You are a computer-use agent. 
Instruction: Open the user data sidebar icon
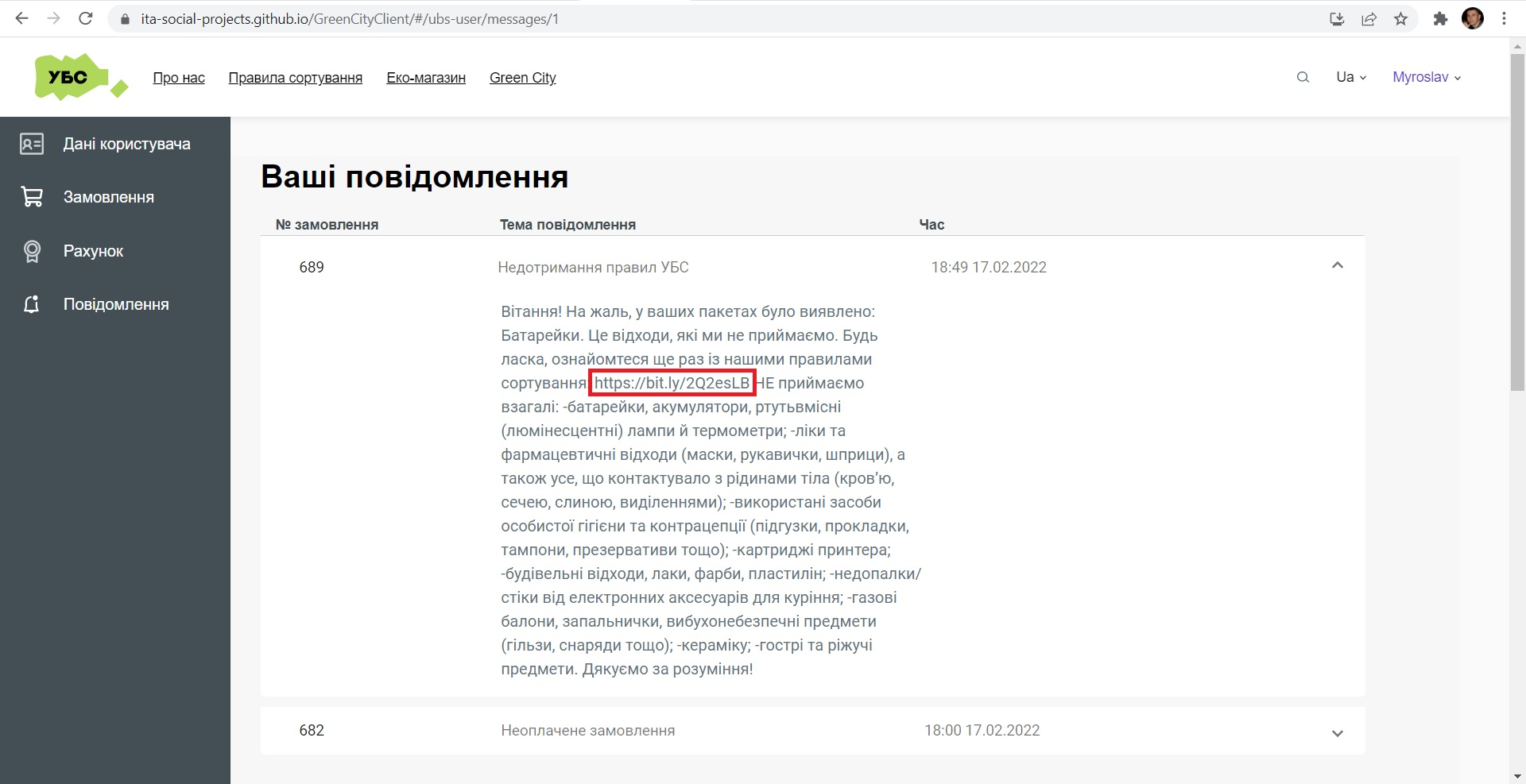click(x=32, y=144)
